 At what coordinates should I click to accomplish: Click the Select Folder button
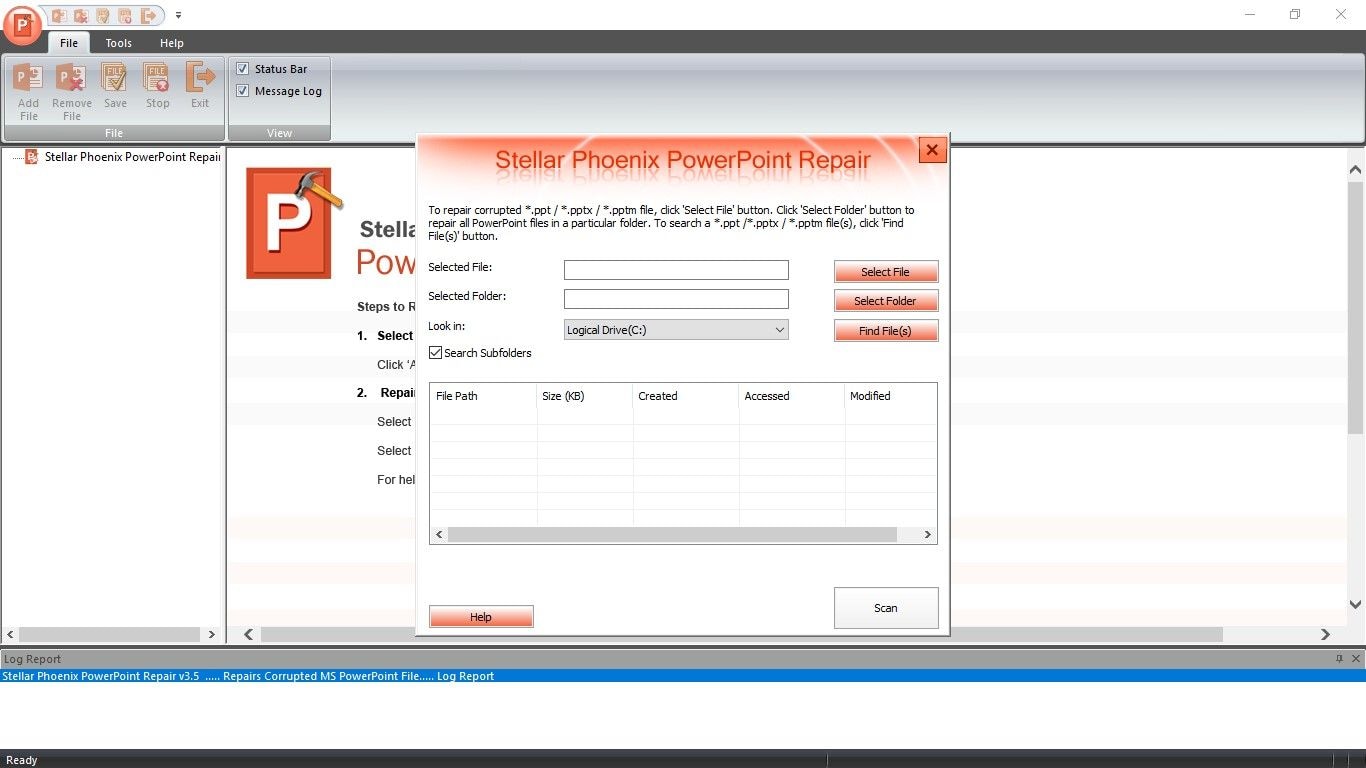pyautogui.click(x=886, y=301)
